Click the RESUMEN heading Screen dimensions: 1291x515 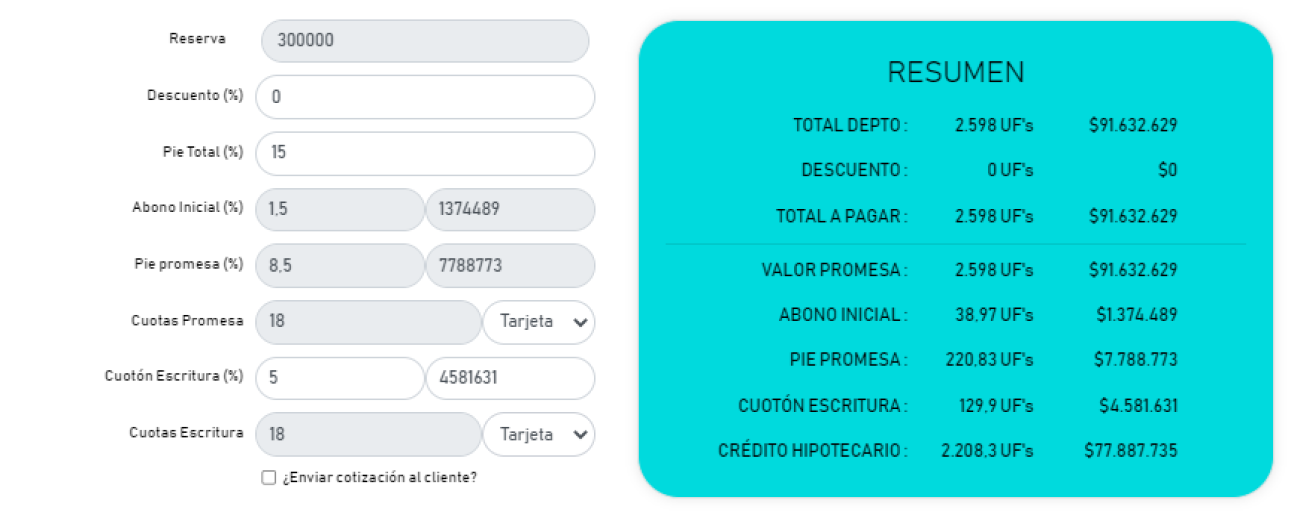[x=956, y=73]
